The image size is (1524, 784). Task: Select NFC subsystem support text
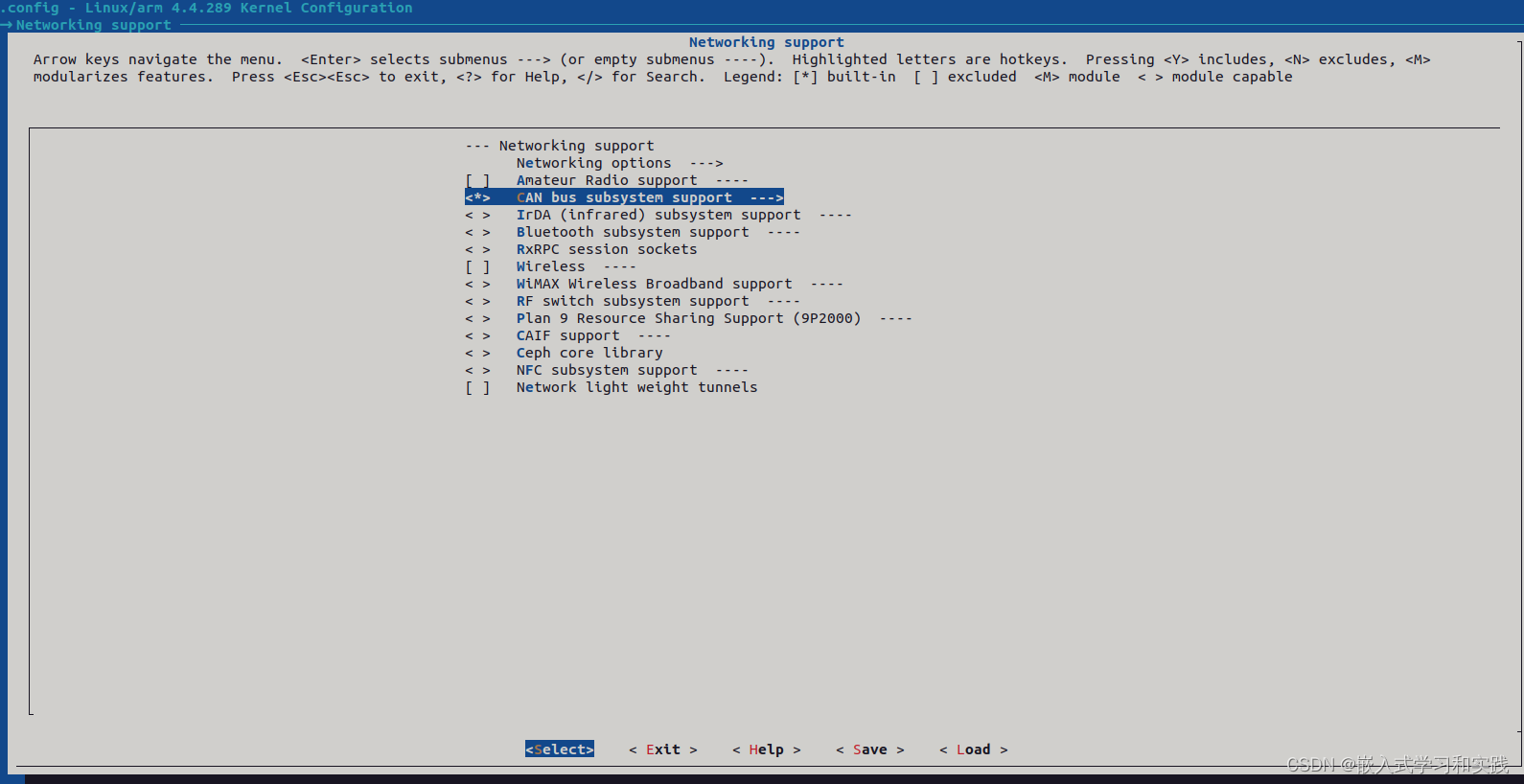pyautogui.click(x=607, y=370)
